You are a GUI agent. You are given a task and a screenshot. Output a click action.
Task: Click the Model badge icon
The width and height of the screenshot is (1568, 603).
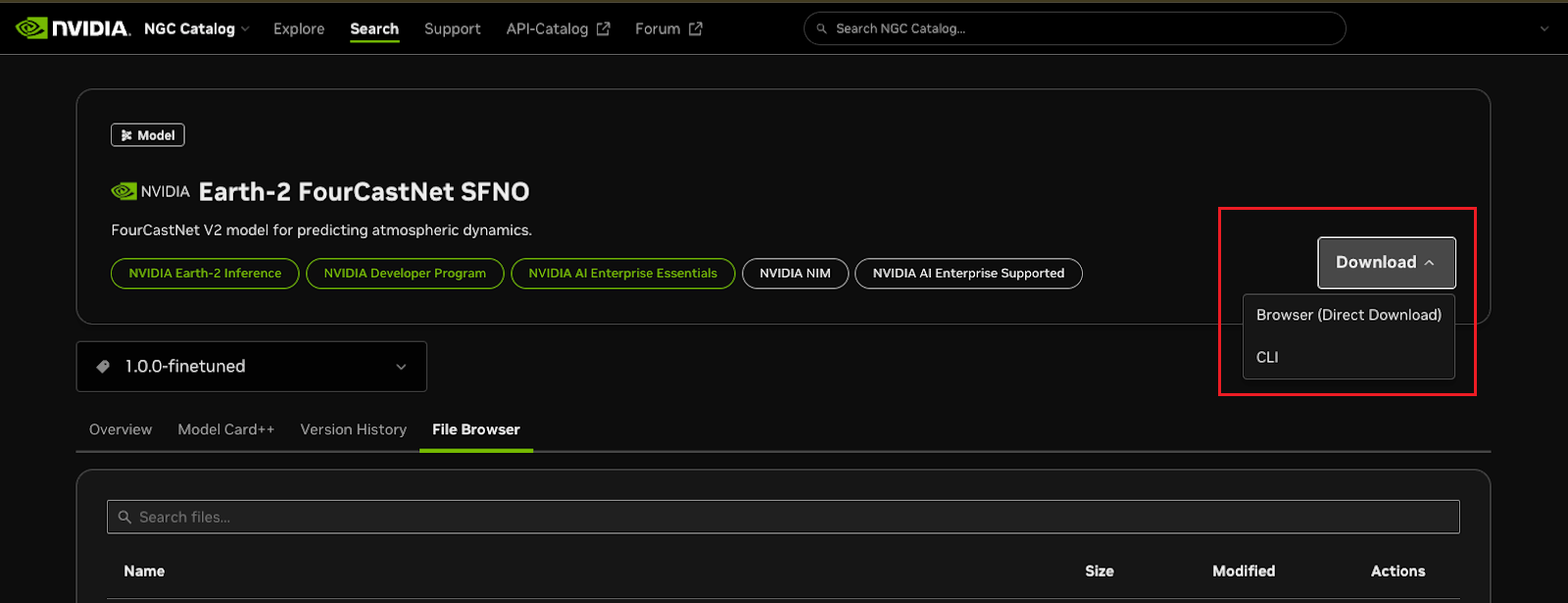coord(126,135)
